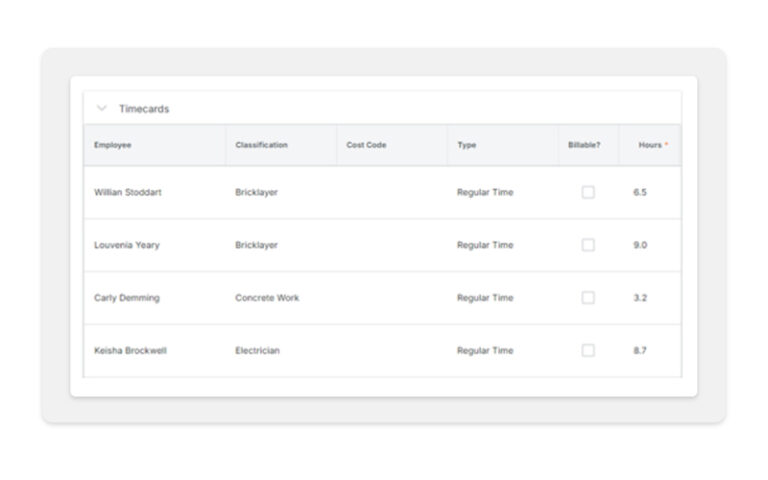Edit the 8.7 hours value

pyautogui.click(x=640, y=351)
